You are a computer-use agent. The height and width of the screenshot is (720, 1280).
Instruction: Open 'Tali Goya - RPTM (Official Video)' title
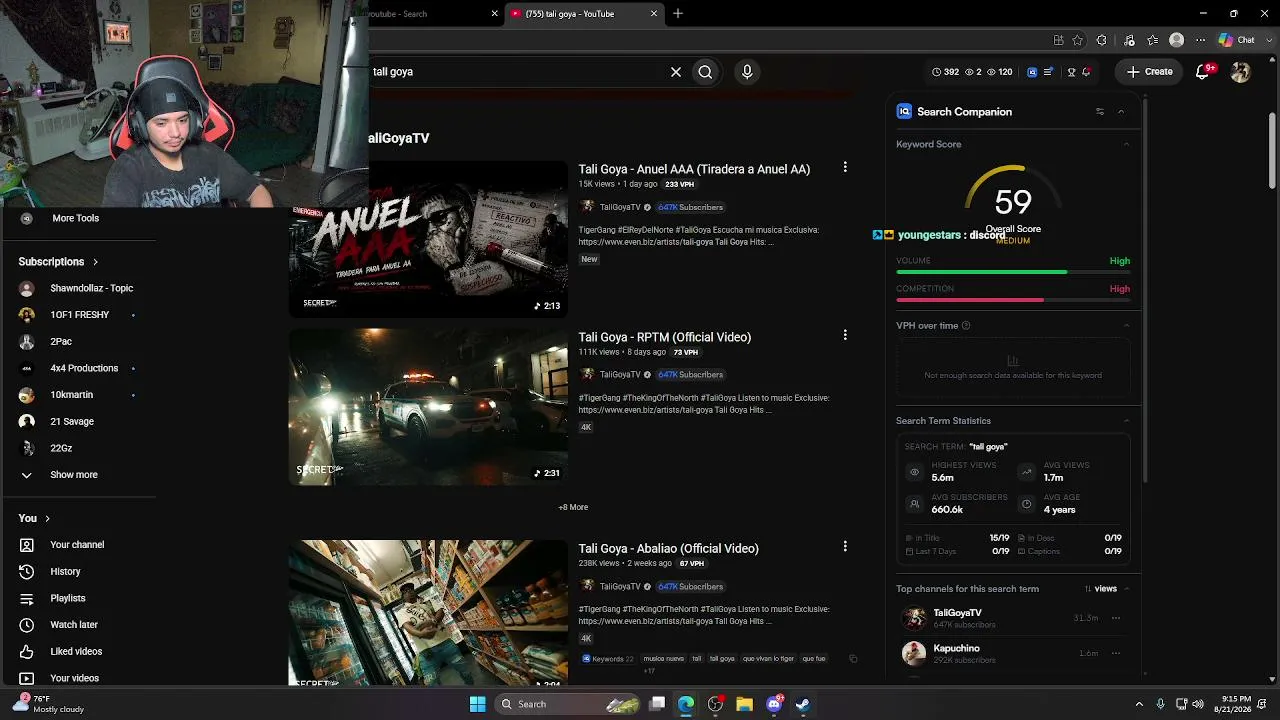tap(664, 337)
